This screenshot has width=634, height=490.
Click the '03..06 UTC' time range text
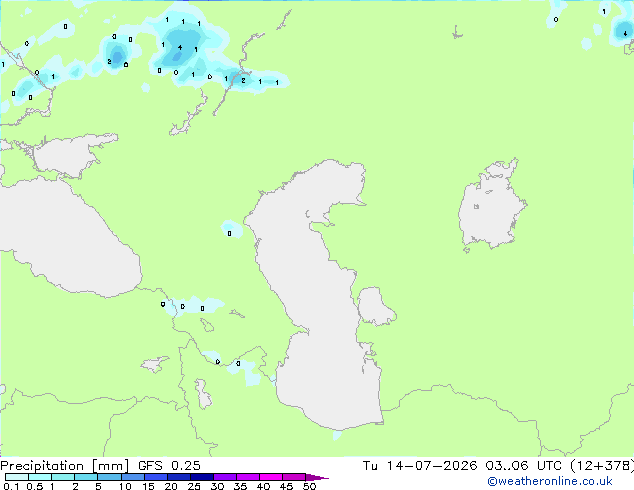[524, 466]
